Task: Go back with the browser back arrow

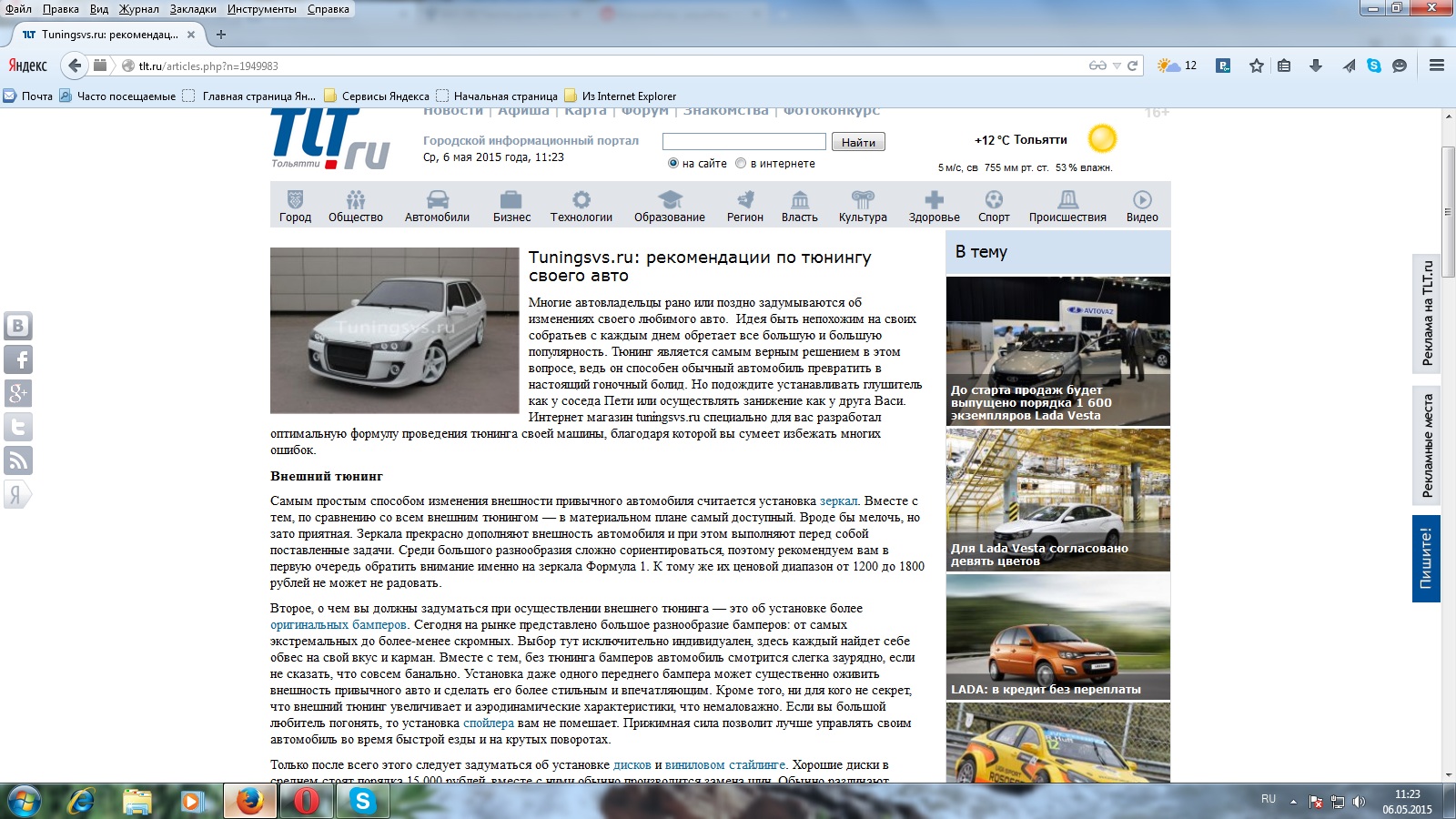Action: pos(75,66)
